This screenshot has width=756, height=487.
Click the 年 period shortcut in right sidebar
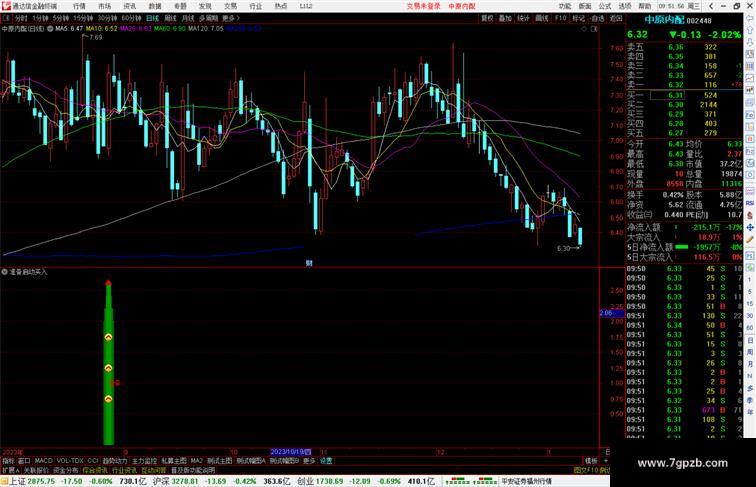click(750, 412)
